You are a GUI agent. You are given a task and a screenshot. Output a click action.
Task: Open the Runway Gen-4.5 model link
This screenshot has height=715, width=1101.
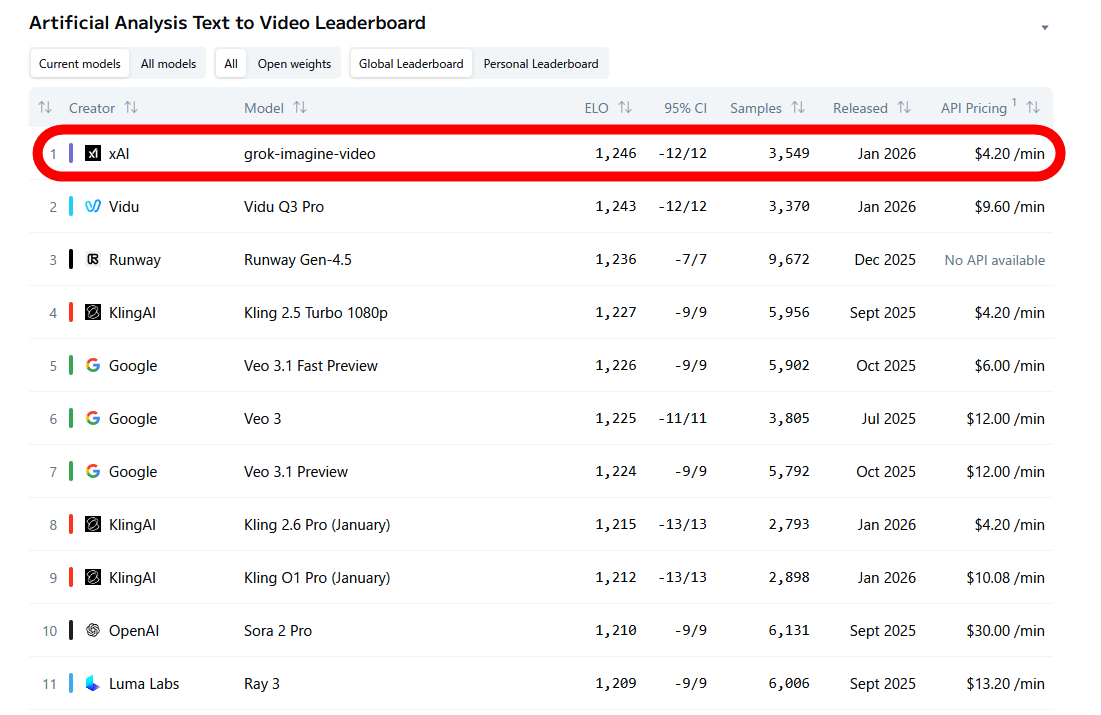coord(298,260)
